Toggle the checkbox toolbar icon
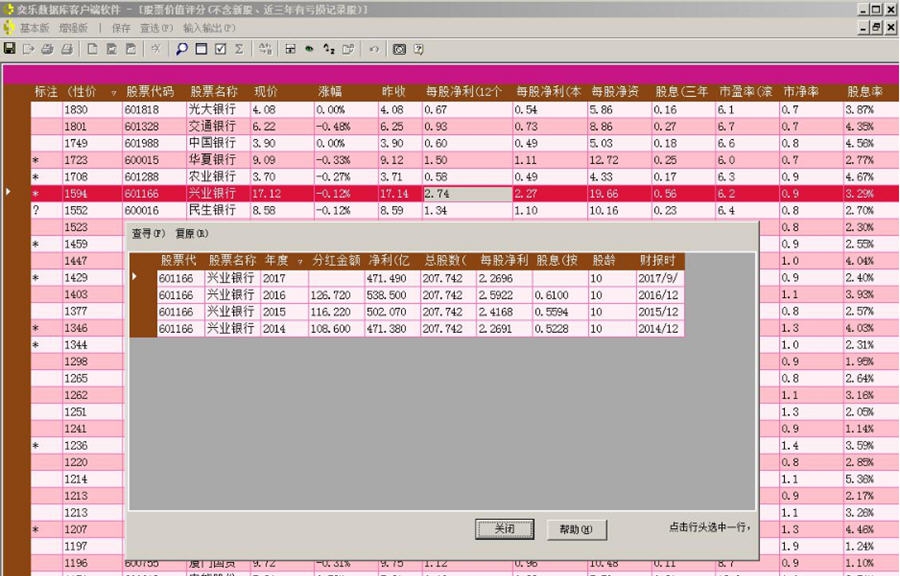 (220, 50)
